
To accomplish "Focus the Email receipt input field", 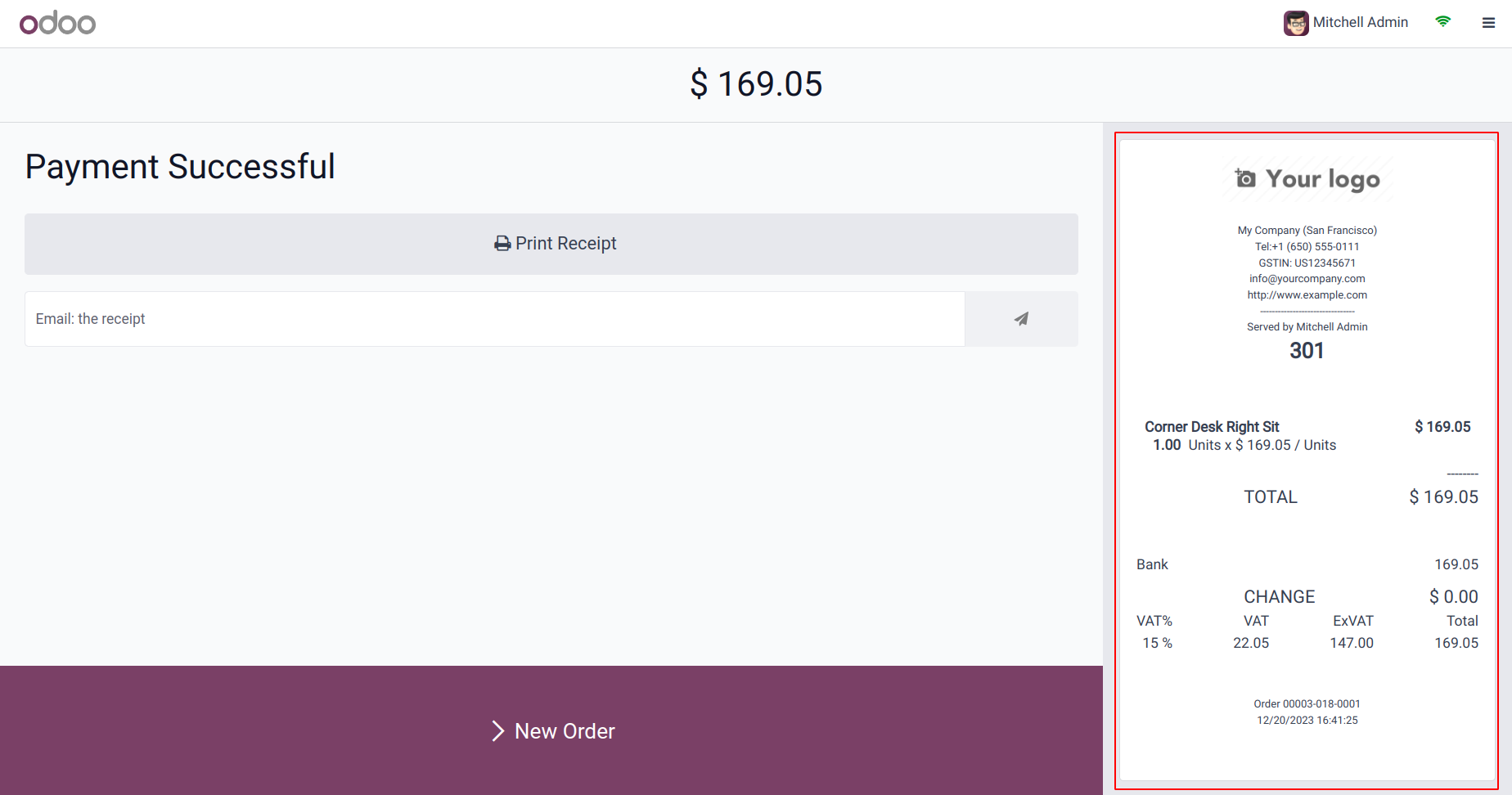I will tap(494, 319).
